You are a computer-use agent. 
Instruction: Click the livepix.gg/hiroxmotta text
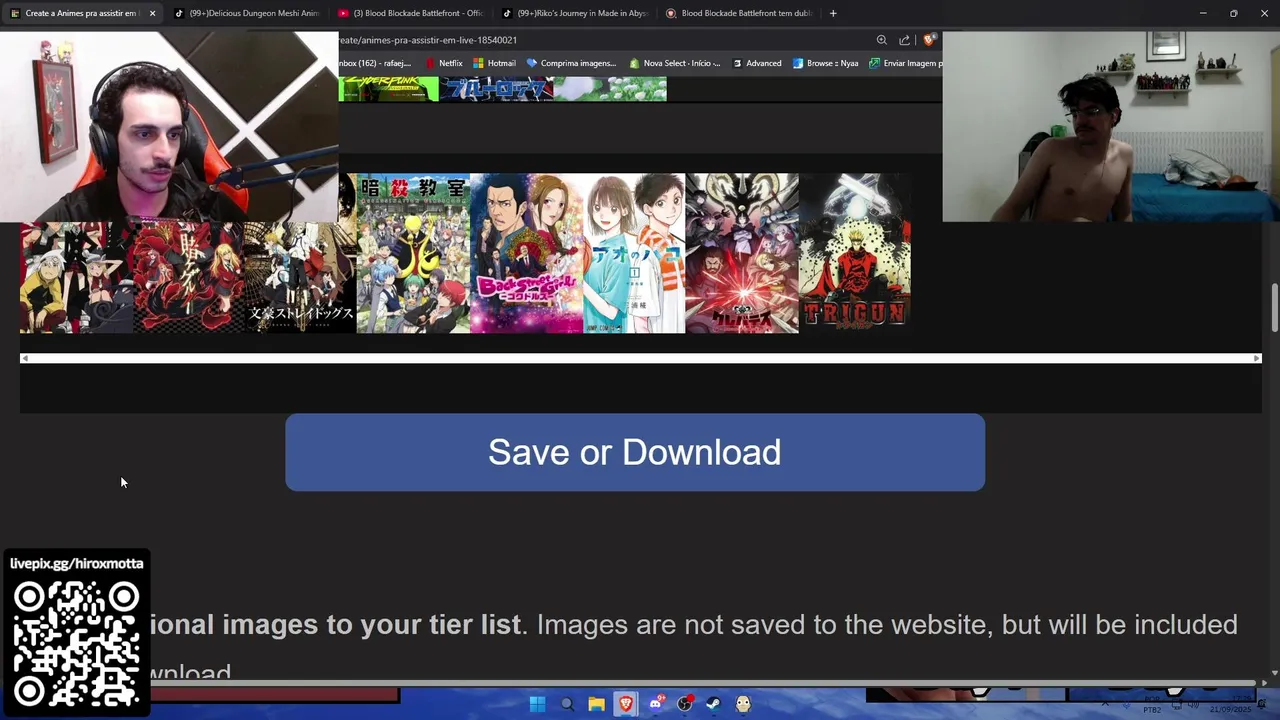click(77, 563)
